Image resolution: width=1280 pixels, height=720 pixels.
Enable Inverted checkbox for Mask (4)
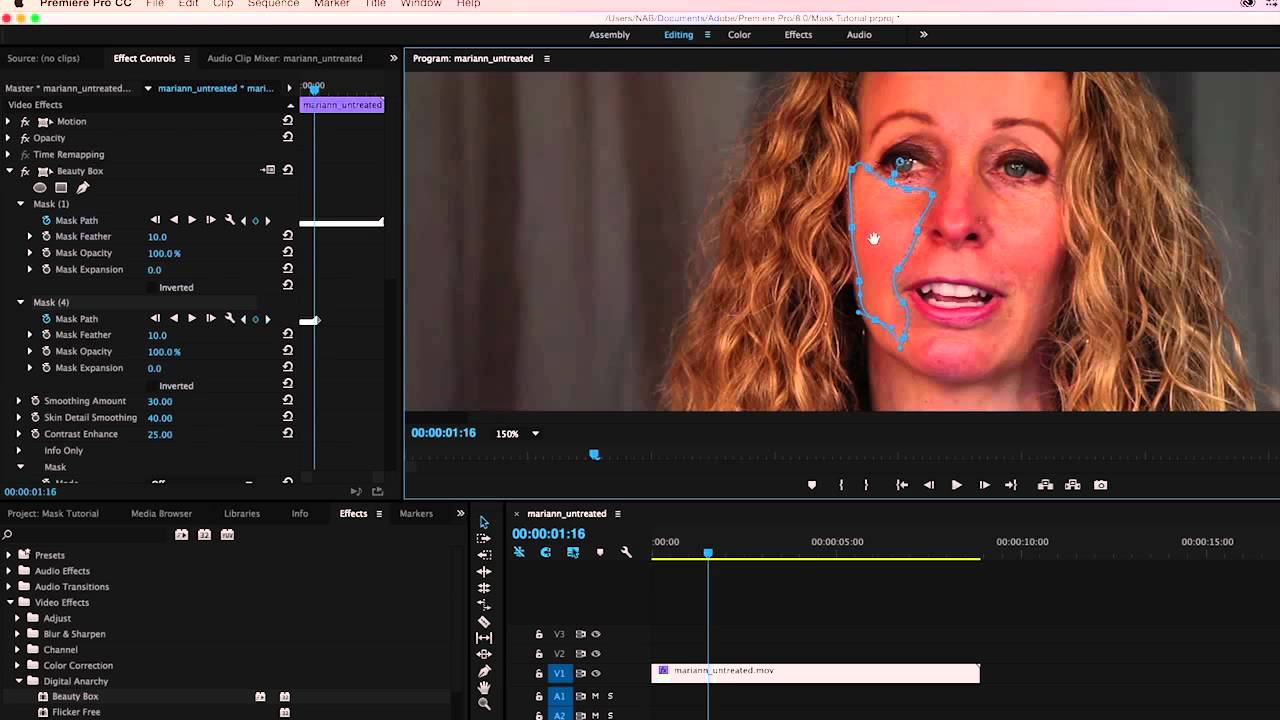pos(154,386)
